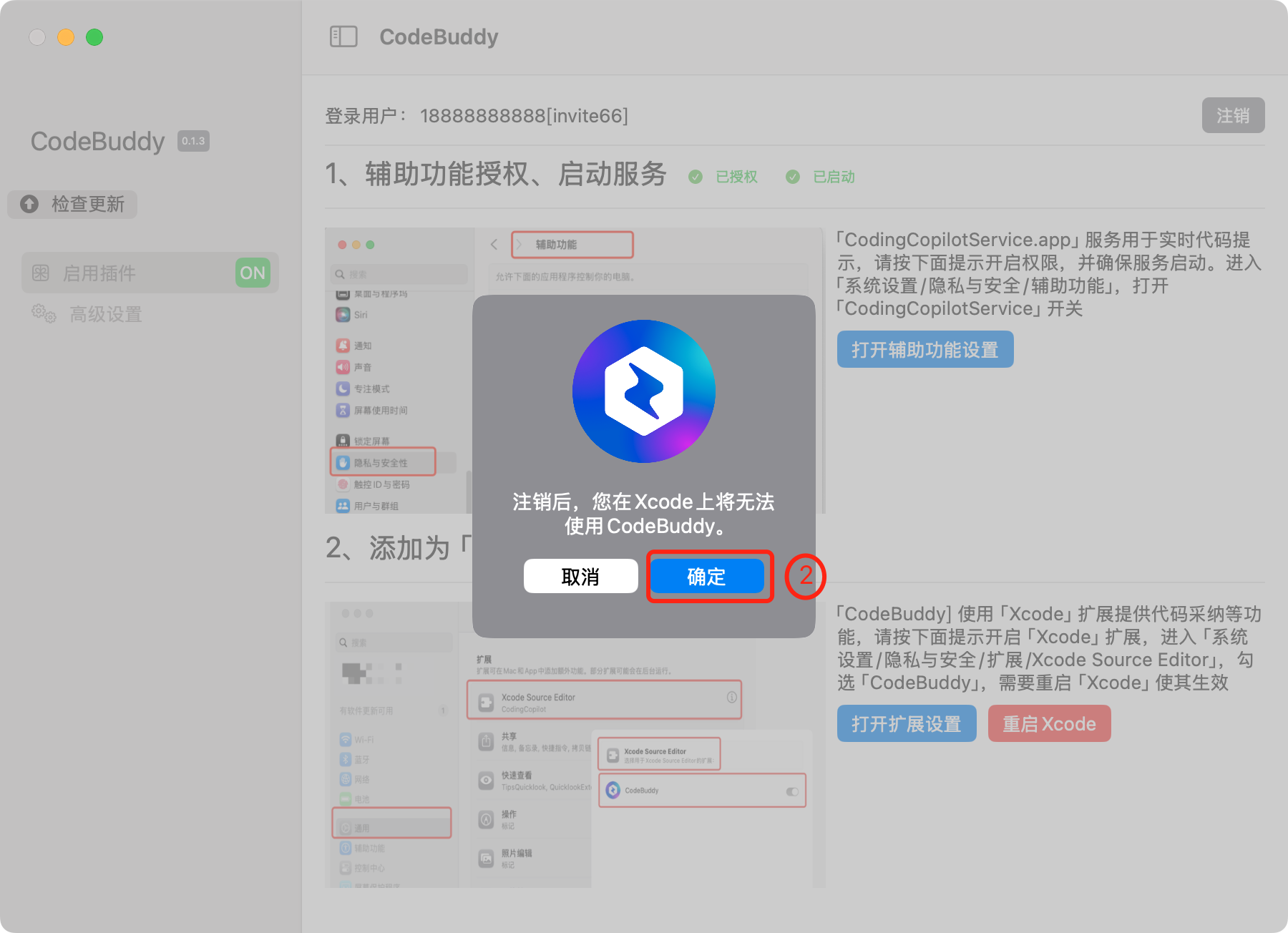Viewport: 1288px width, 933px height.
Task: Click the check for updates arrow icon
Action: click(29, 204)
